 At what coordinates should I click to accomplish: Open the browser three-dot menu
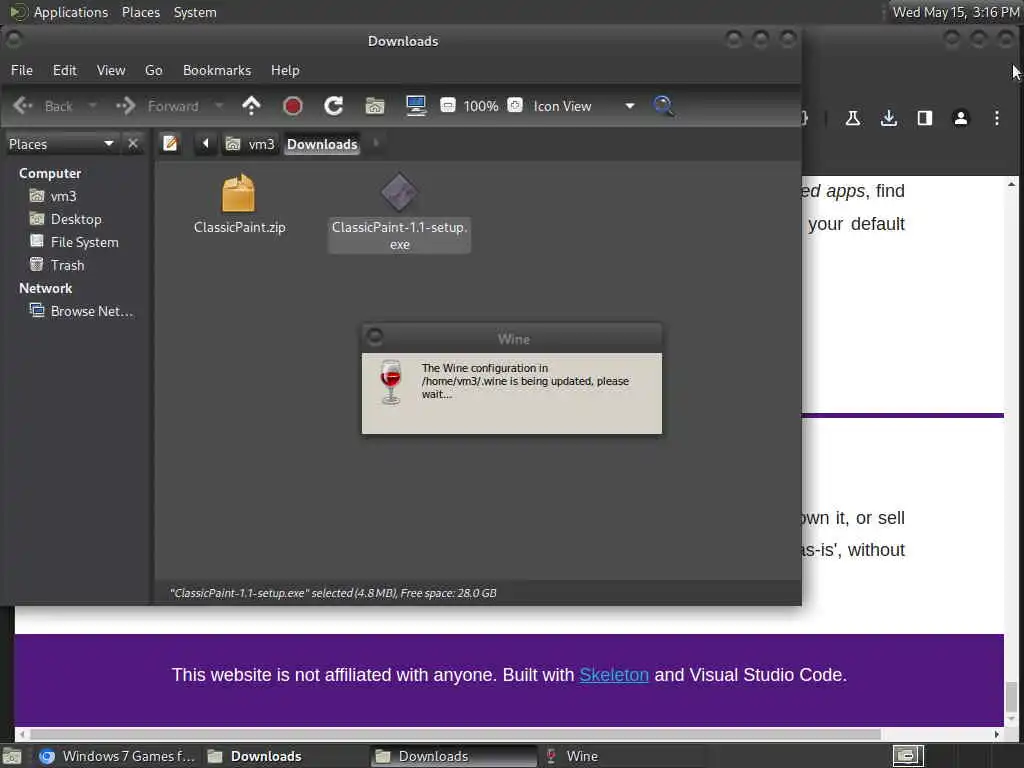coord(997,118)
